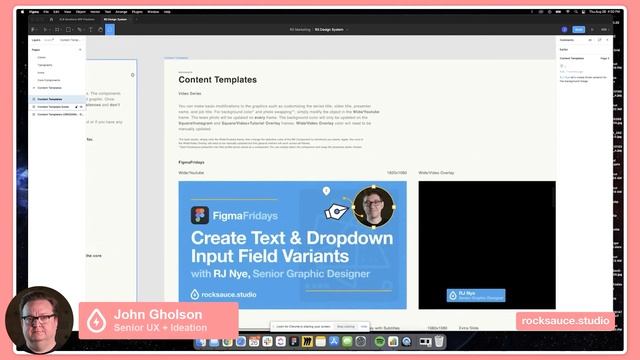Click the Content Templates heading text
The height and width of the screenshot is (360, 640).
click(218, 80)
